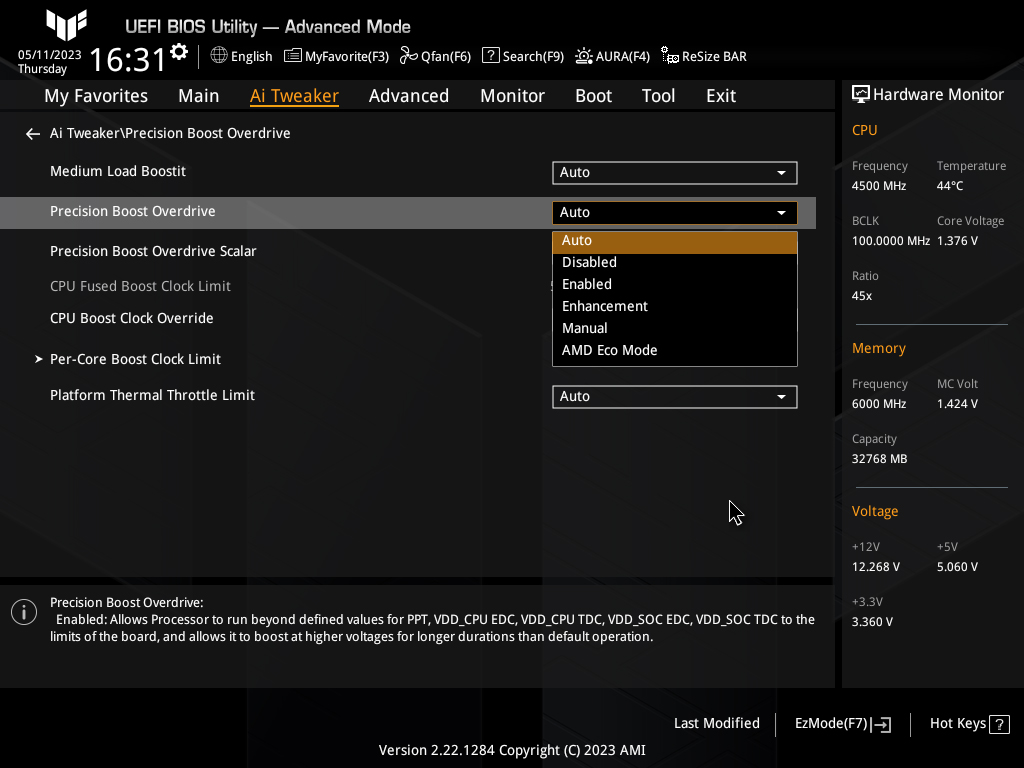
Task: Click the info icon in the help pane
Action: [x=24, y=612]
